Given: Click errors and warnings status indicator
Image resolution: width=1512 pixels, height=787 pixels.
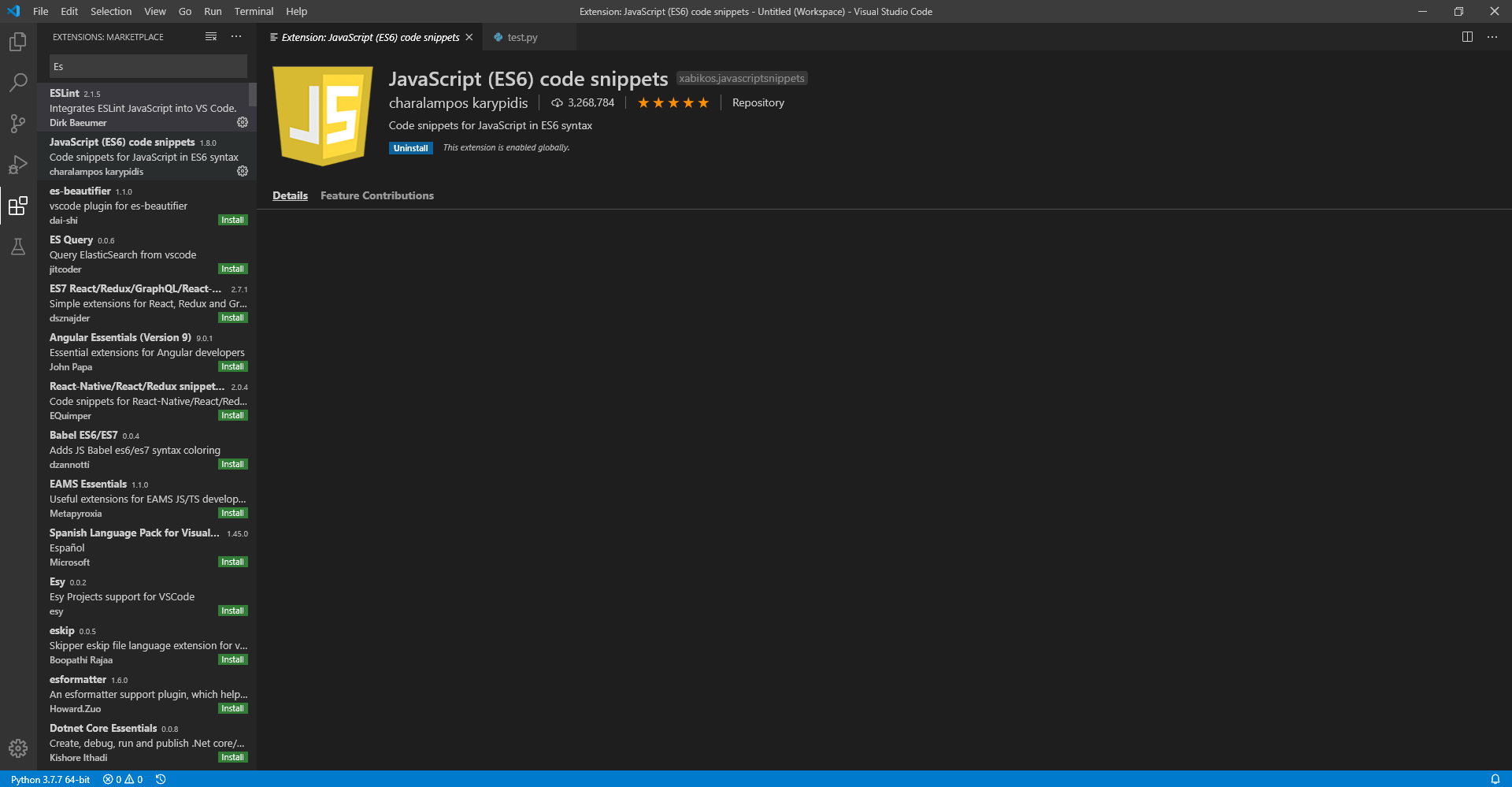Looking at the screenshot, I should click(x=123, y=779).
